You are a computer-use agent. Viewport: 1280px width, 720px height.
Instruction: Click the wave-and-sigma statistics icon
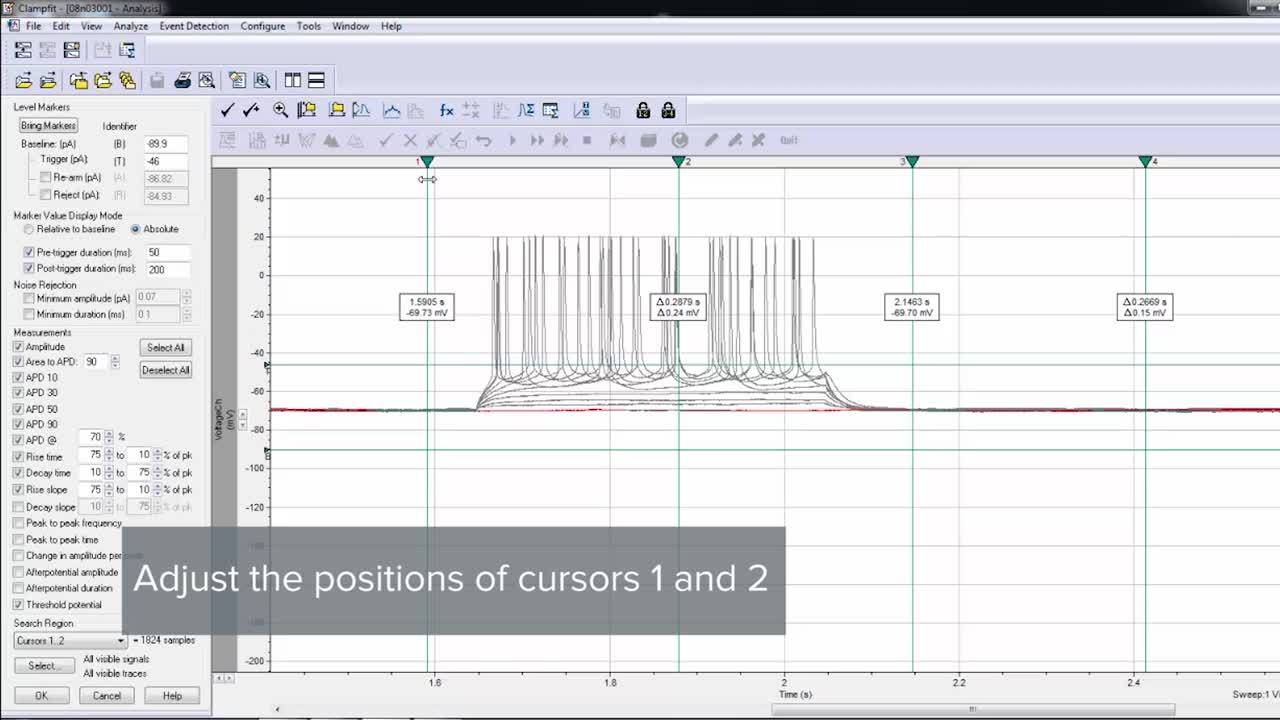click(526, 110)
